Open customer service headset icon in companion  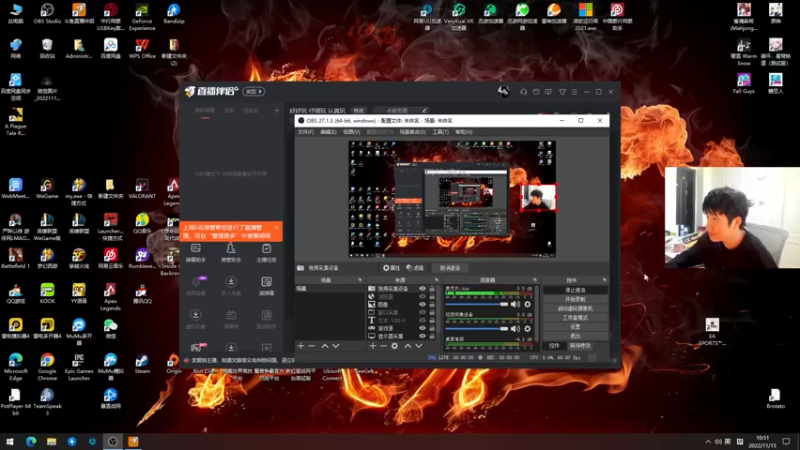point(523,92)
